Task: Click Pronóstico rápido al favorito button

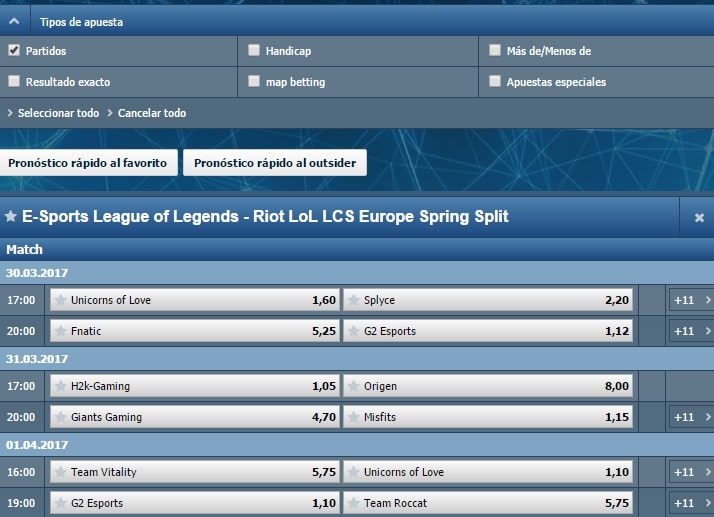Action: (88, 163)
